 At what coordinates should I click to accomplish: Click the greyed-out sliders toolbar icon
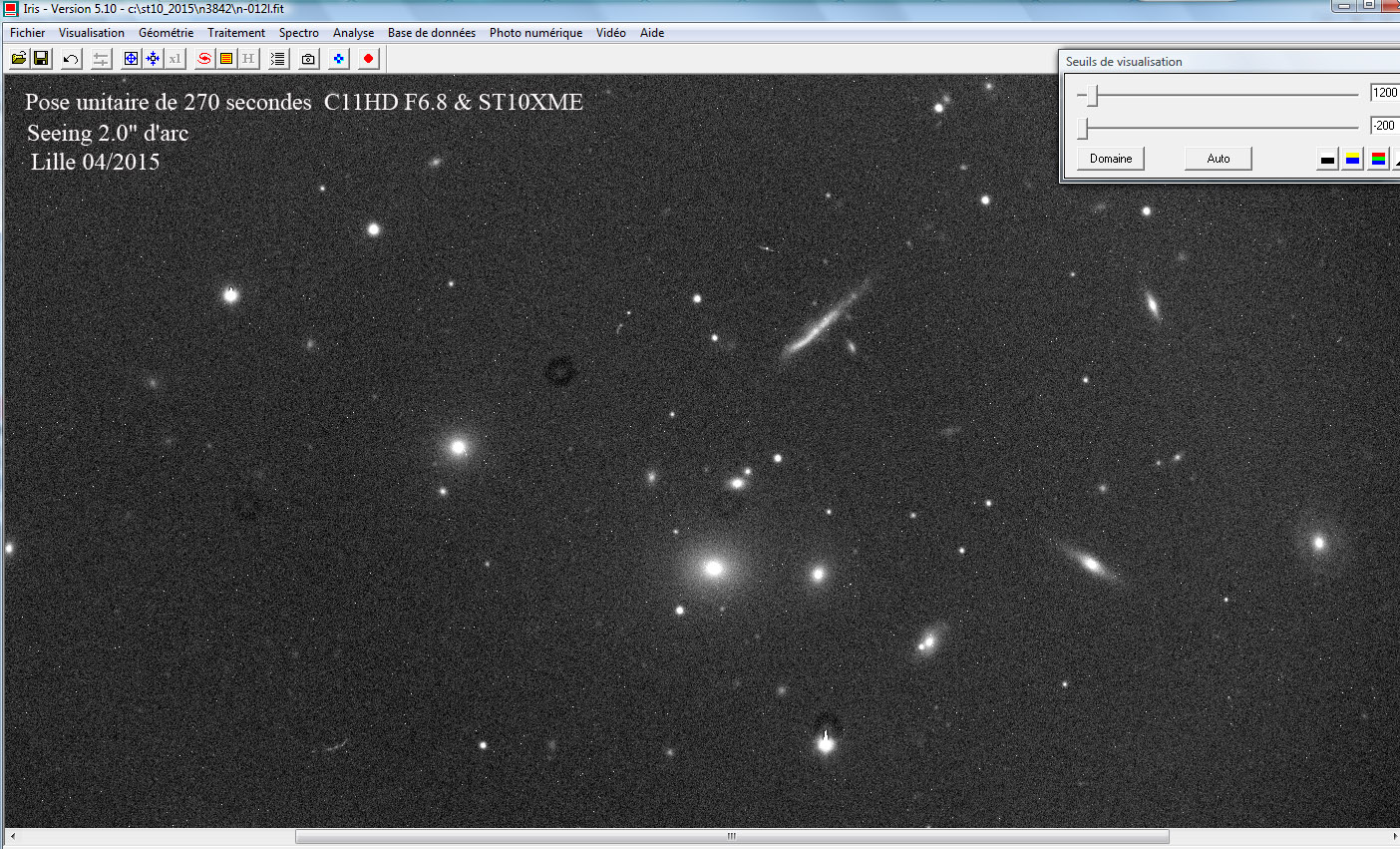[101, 59]
